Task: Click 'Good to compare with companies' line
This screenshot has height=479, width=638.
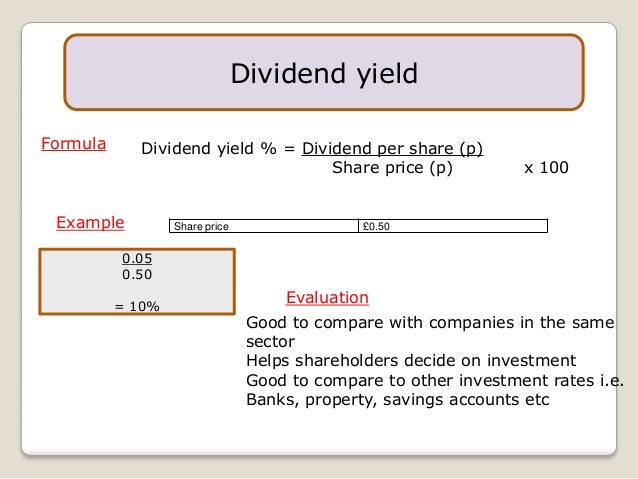Action: (x=430, y=323)
